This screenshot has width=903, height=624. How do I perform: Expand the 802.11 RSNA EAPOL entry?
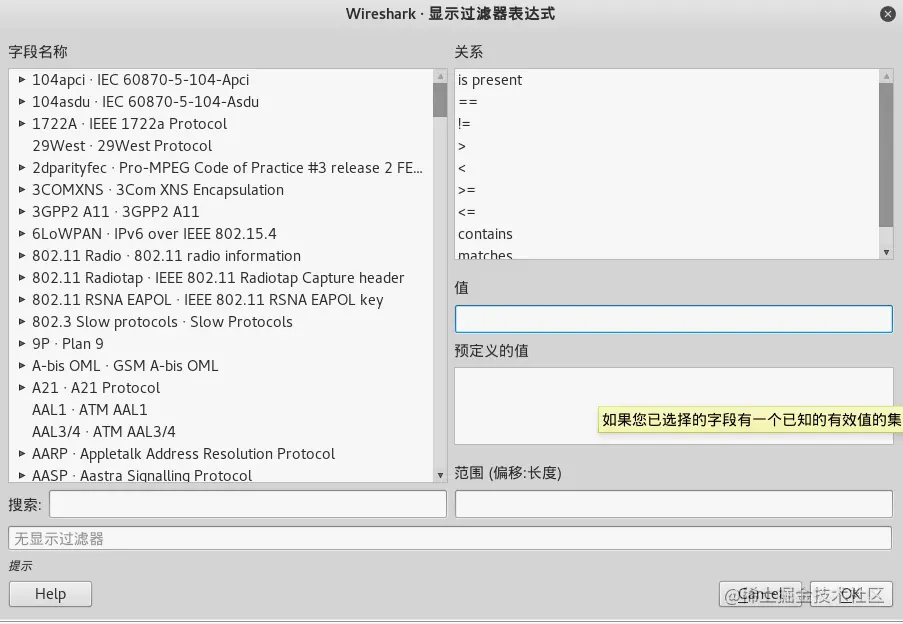point(22,299)
